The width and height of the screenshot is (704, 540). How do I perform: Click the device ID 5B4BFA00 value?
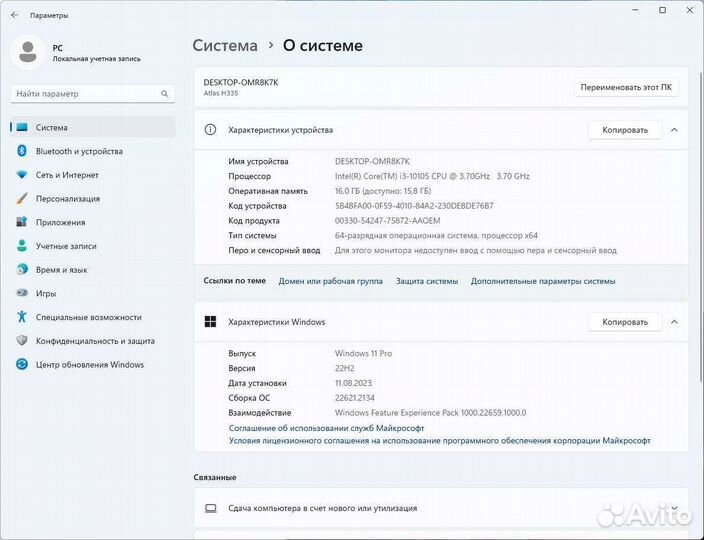414,206
